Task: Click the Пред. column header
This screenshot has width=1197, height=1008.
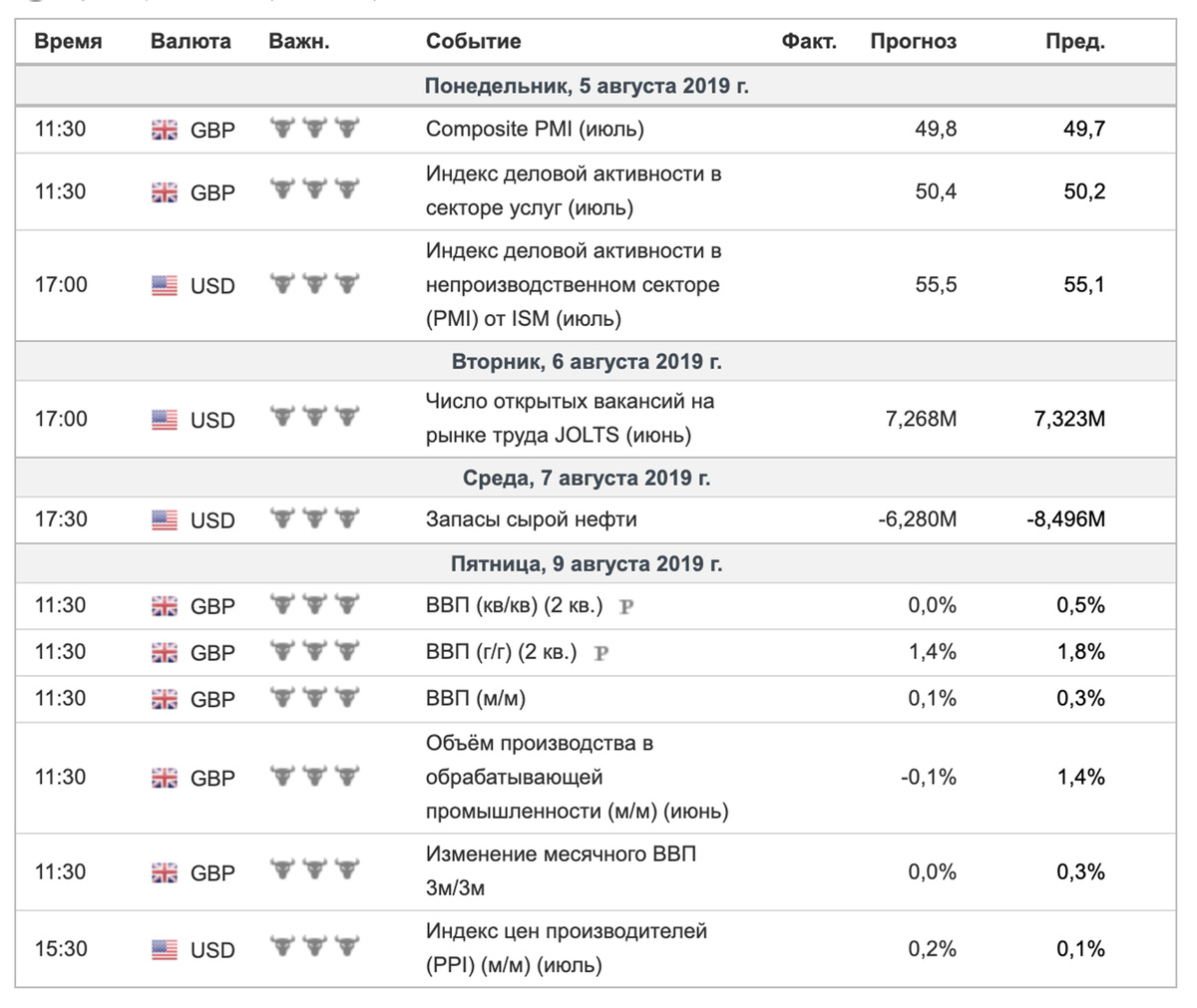Action: coord(1074,42)
